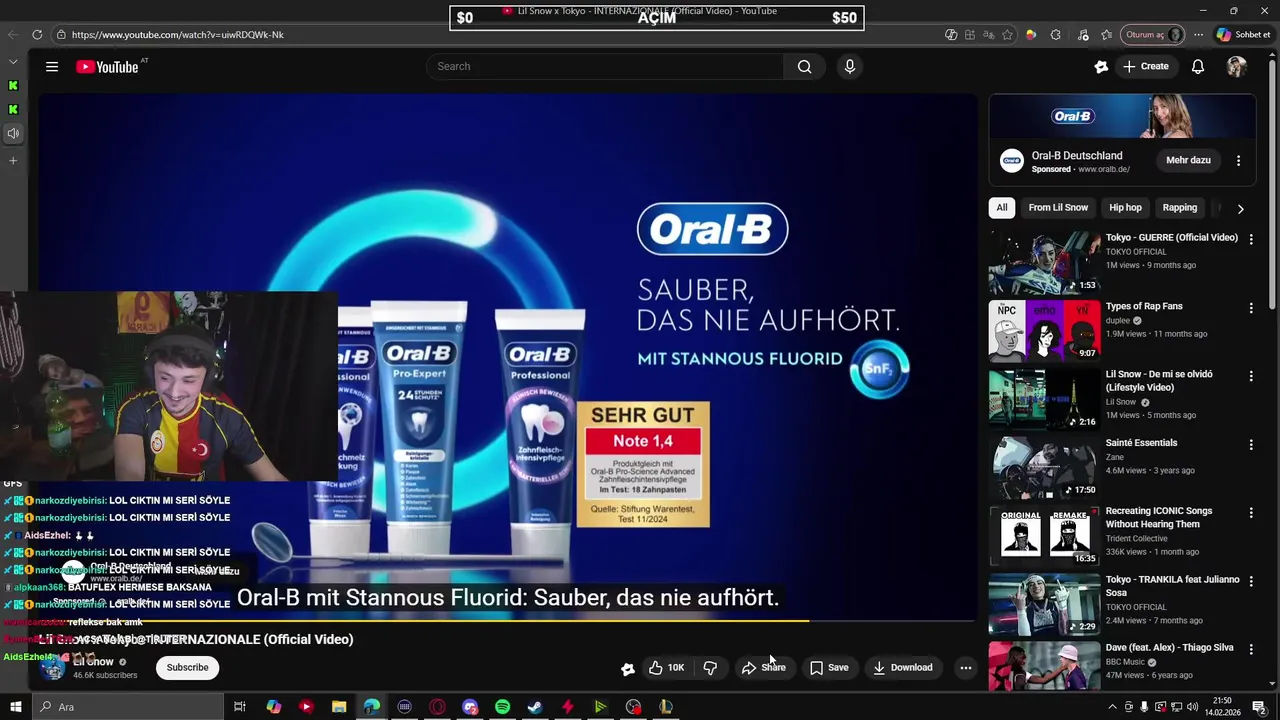1280x720 pixels.
Task: Open Recreating ICONIC Songs video title
Action: click(x=1159, y=517)
